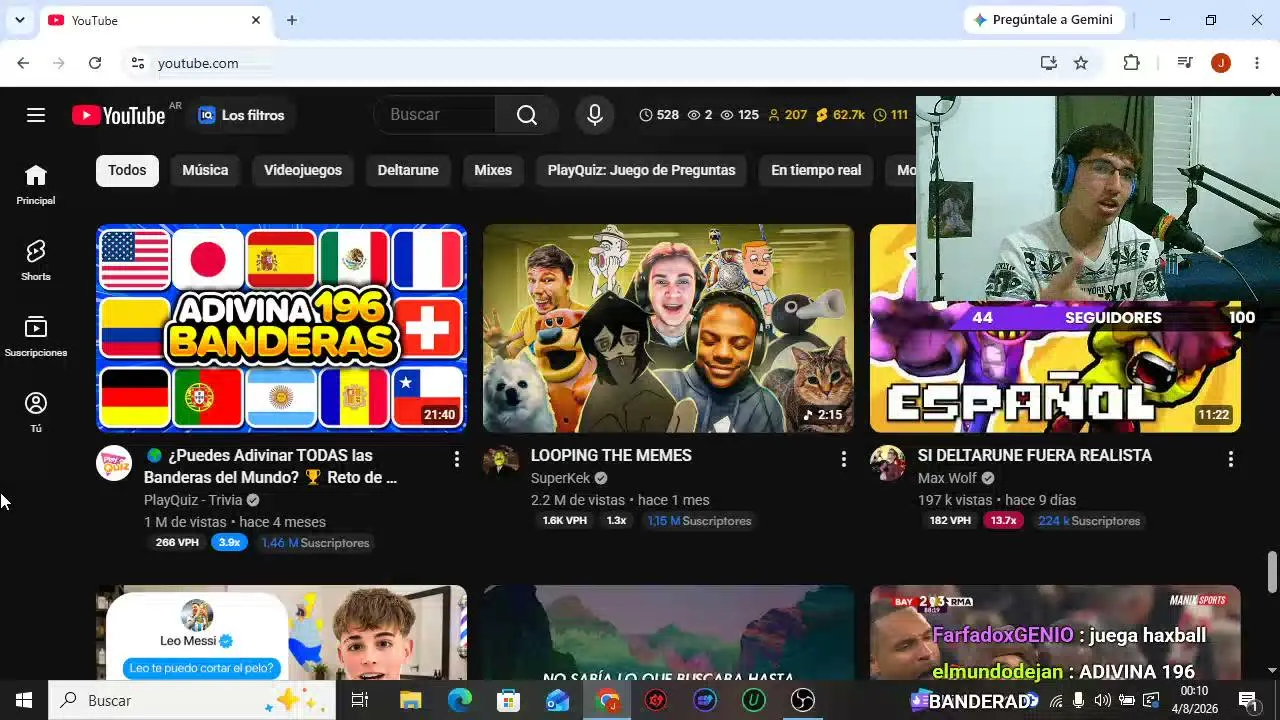1280x720 pixels.
Task: Launch Microsoft Edge from the taskbar
Action: coord(460,700)
